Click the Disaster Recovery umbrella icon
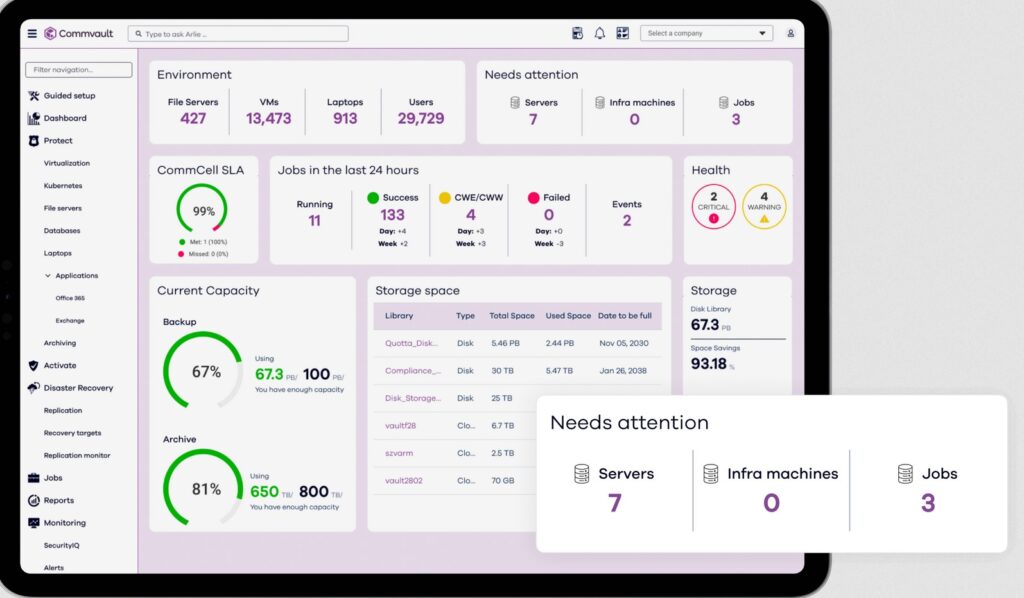Viewport: 1024px width, 598px height. (x=34, y=388)
